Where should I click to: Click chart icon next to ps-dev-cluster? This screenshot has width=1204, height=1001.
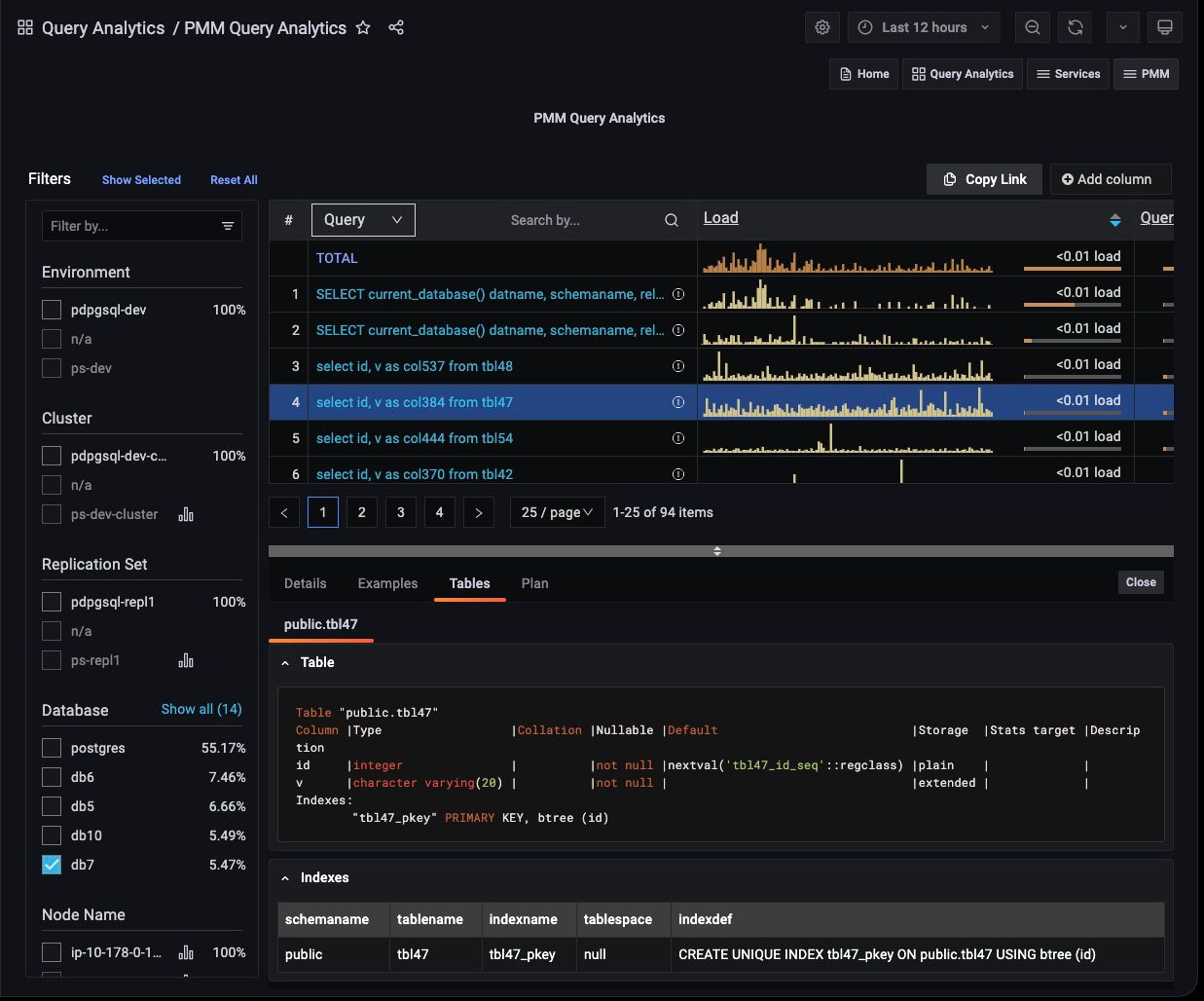point(186,514)
